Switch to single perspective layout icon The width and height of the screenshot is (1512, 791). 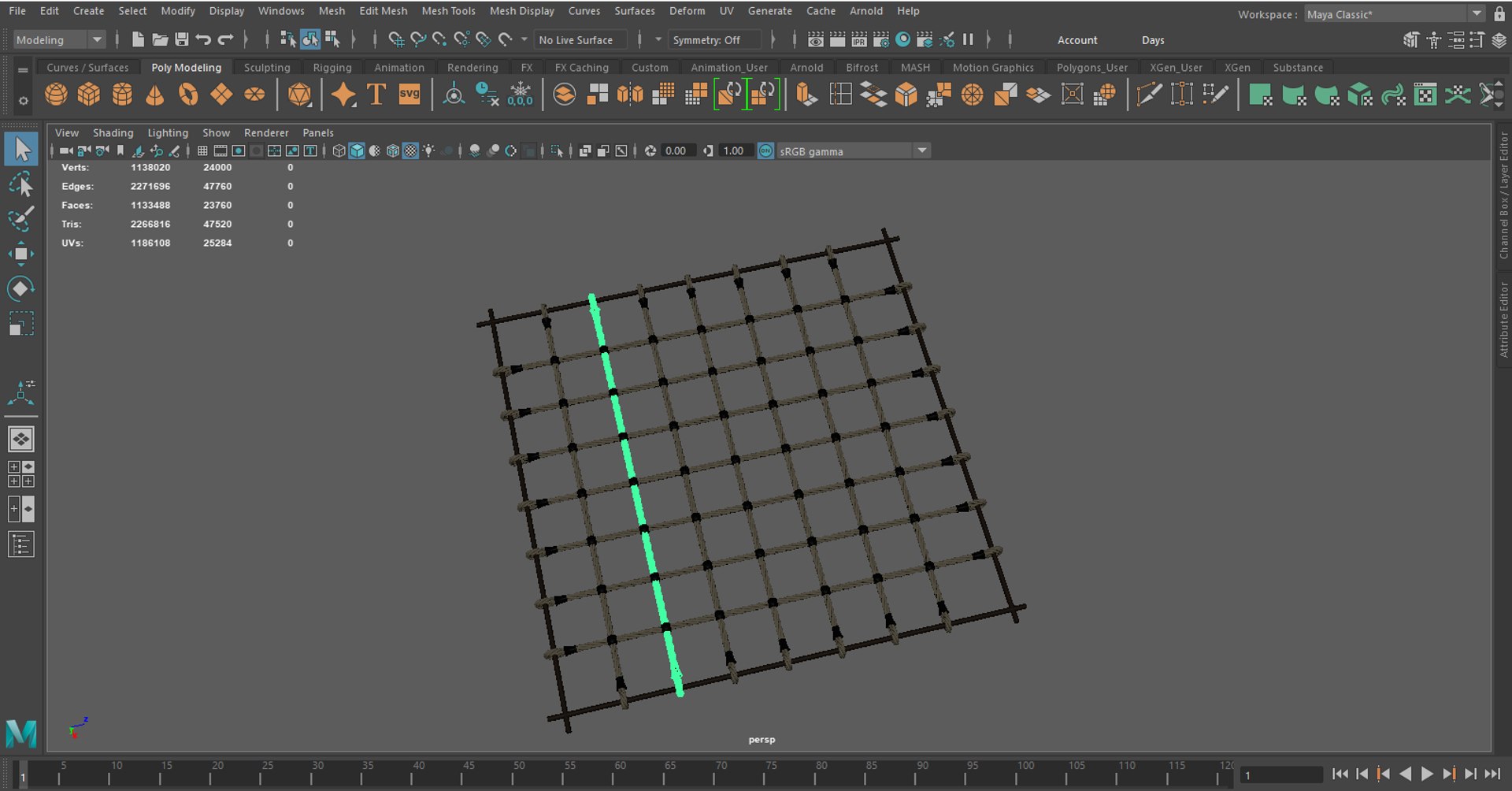(x=21, y=439)
